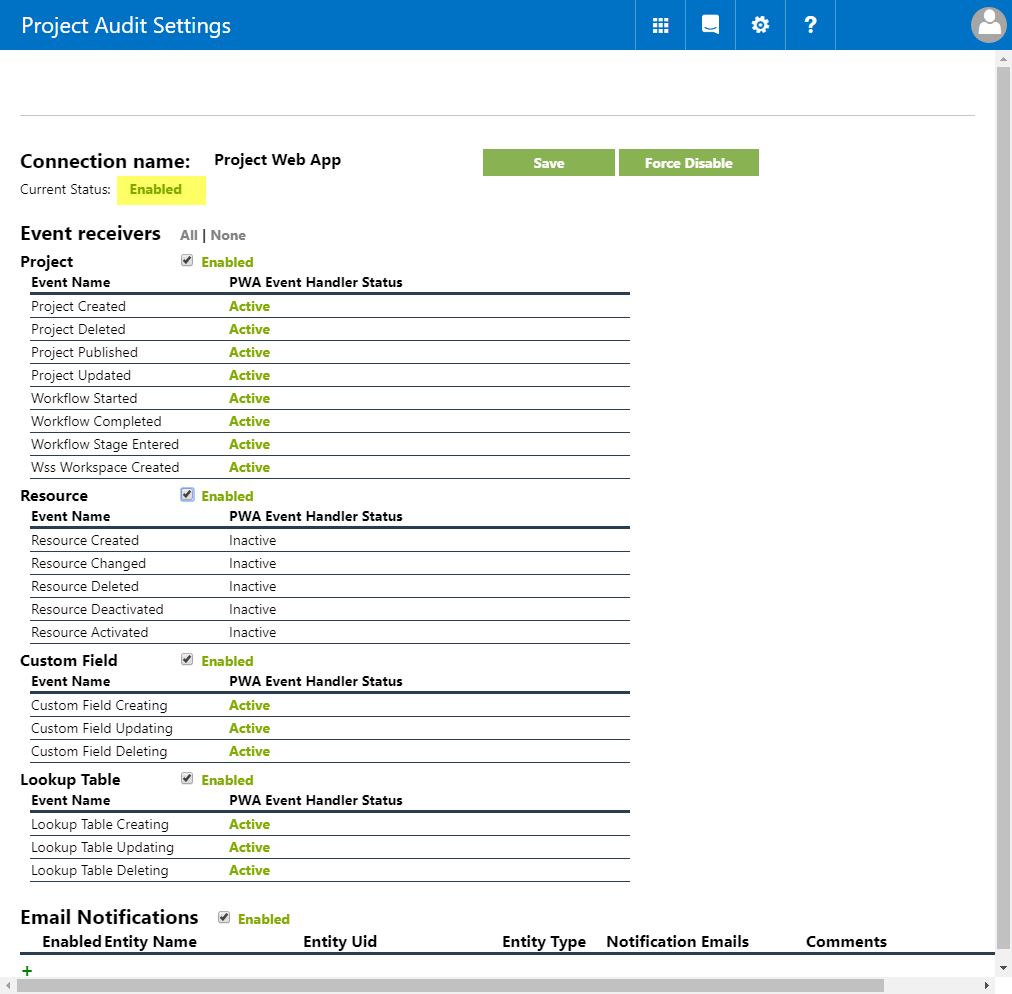Click the Entity Uid column header

[340, 942]
